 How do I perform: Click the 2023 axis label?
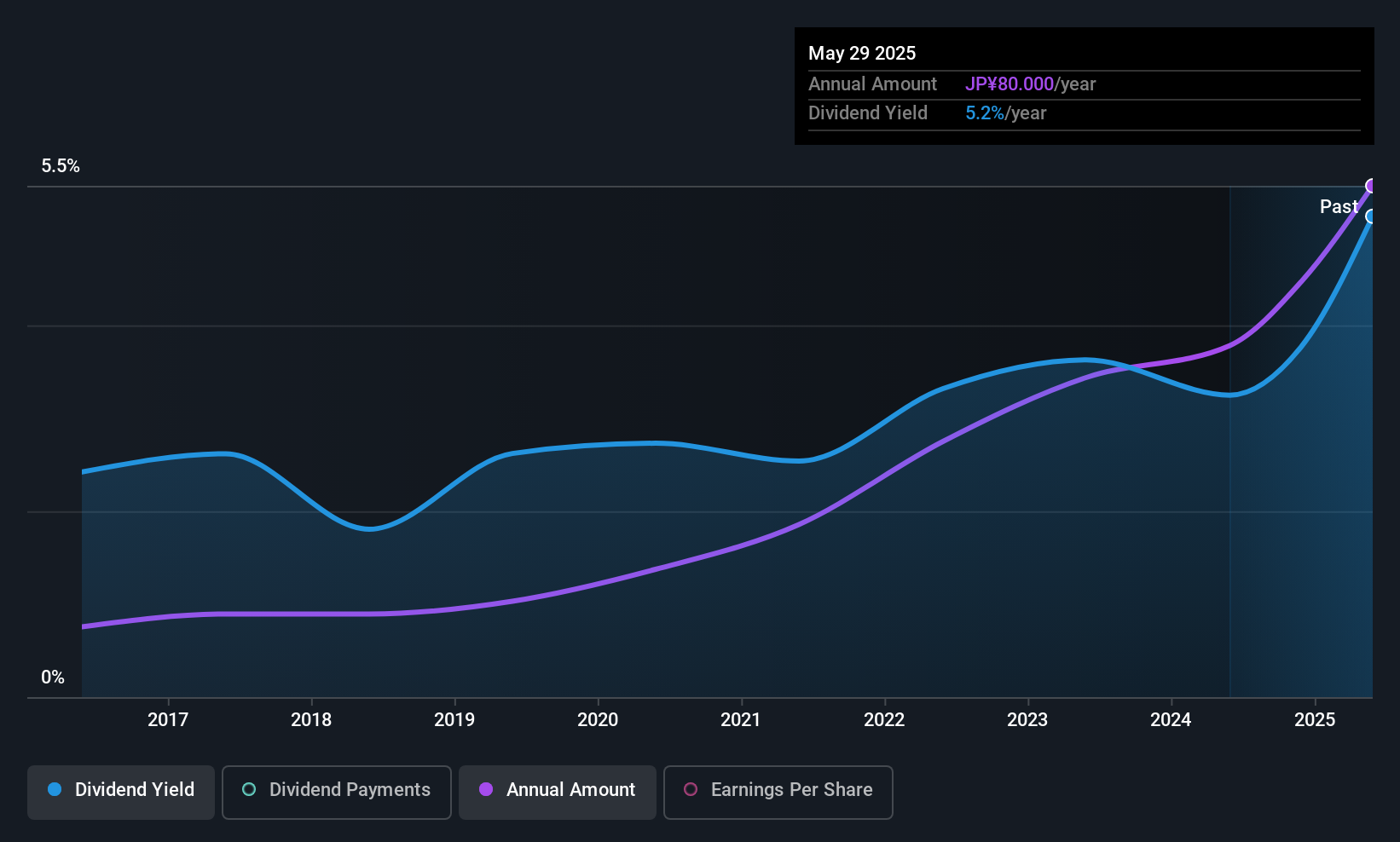point(1027,719)
